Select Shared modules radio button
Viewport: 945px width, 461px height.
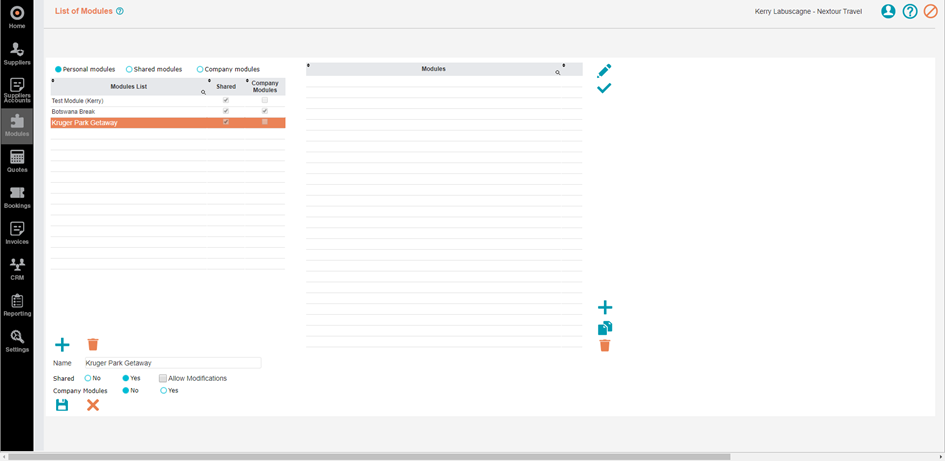129,69
